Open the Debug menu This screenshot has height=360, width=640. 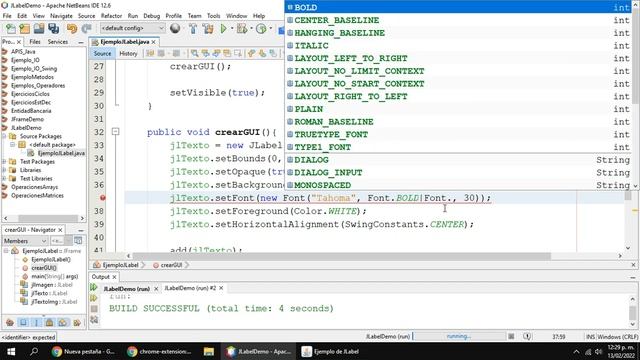pos(151,16)
